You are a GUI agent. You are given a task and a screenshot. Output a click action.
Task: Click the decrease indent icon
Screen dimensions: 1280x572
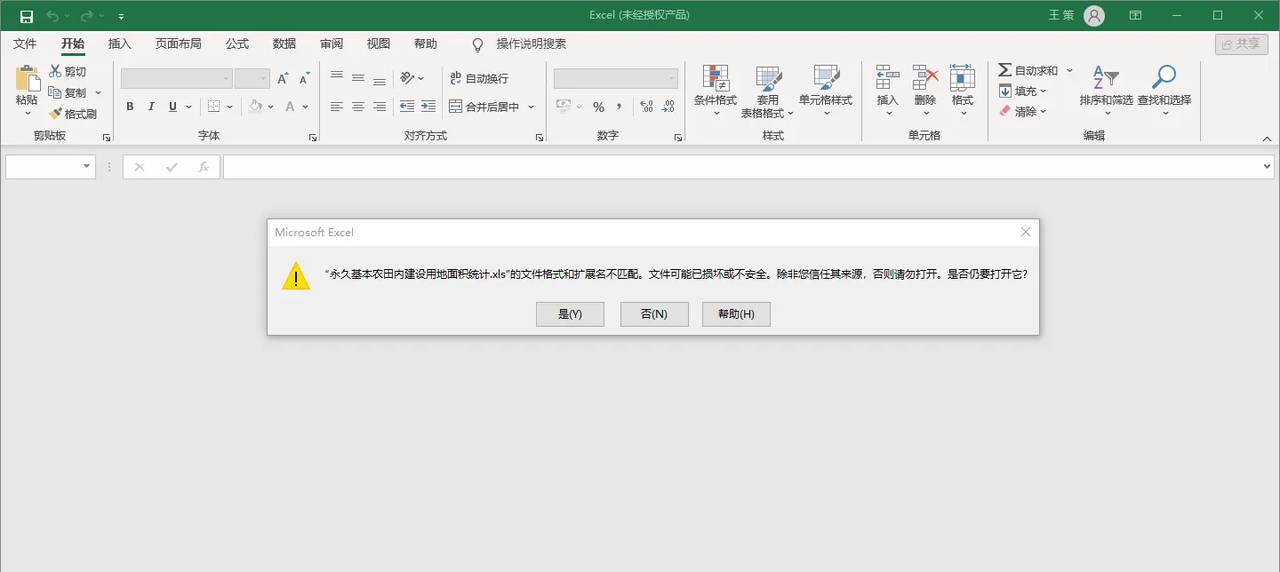tap(407, 107)
